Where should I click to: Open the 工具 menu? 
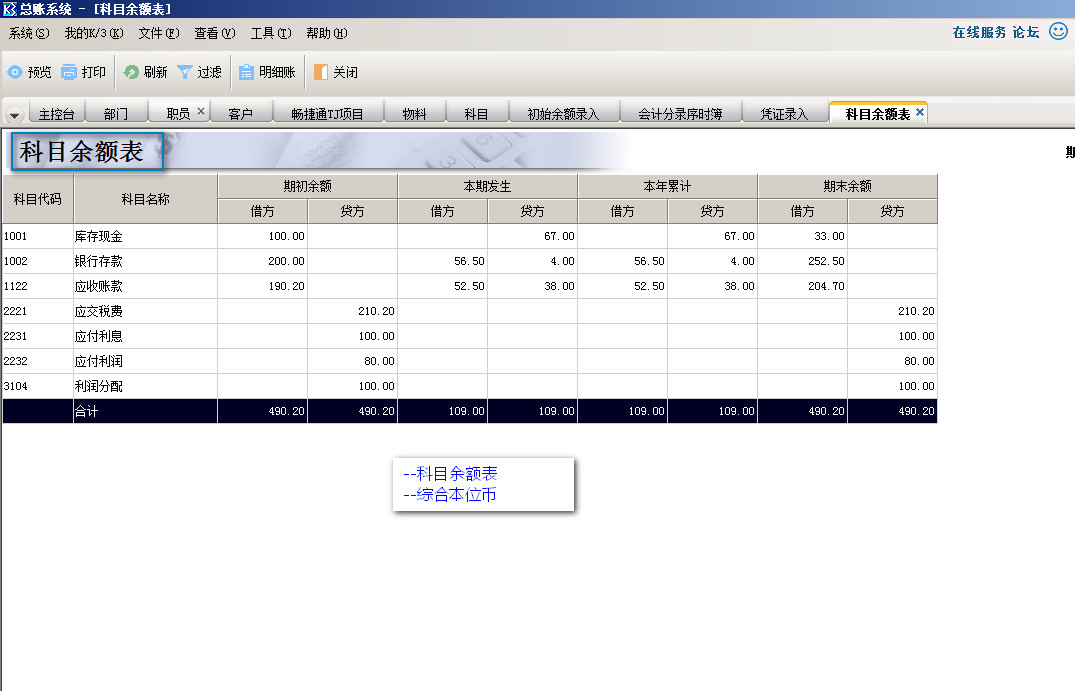pyautogui.click(x=270, y=33)
